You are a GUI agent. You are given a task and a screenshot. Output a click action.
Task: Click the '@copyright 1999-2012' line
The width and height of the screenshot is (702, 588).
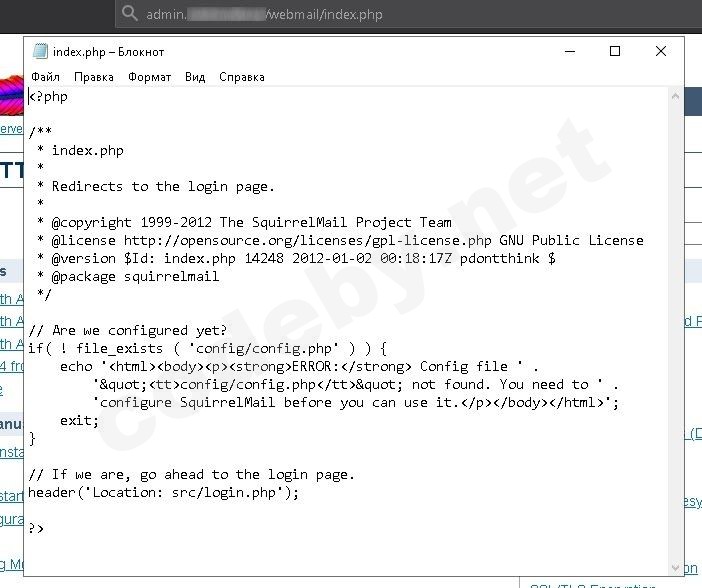click(x=244, y=223)
